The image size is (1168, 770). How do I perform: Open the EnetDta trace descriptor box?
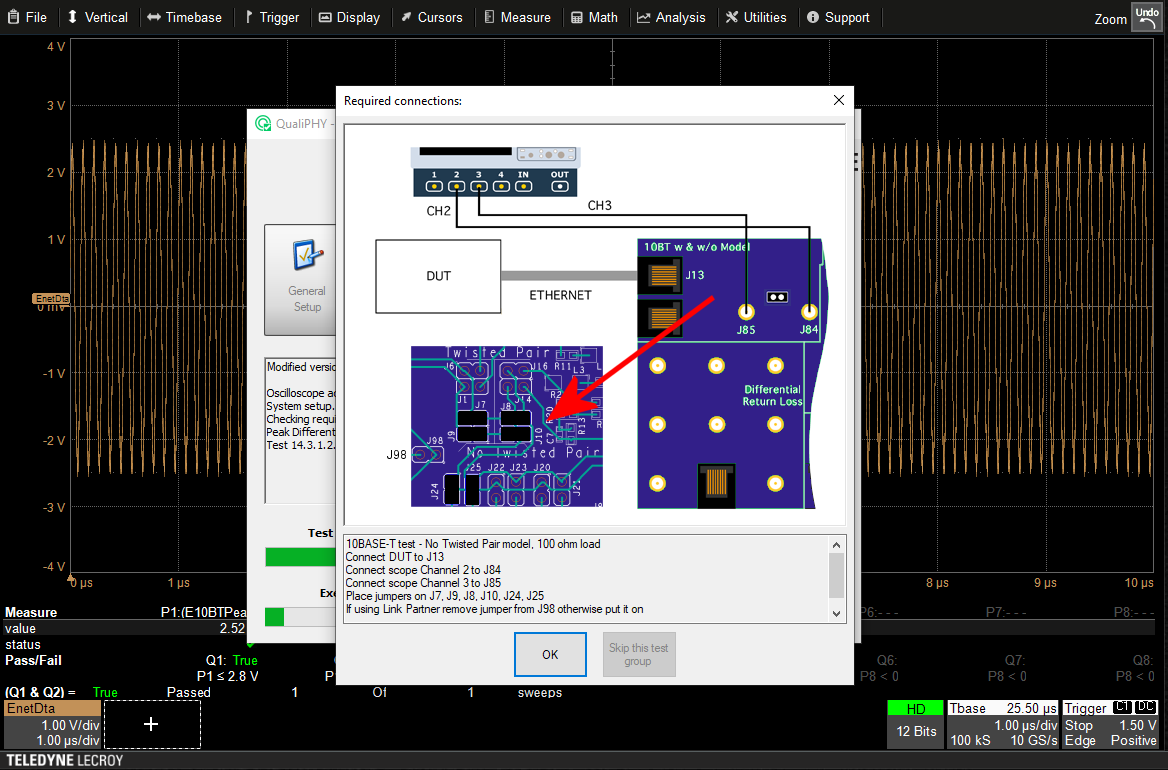click(52, 724)
